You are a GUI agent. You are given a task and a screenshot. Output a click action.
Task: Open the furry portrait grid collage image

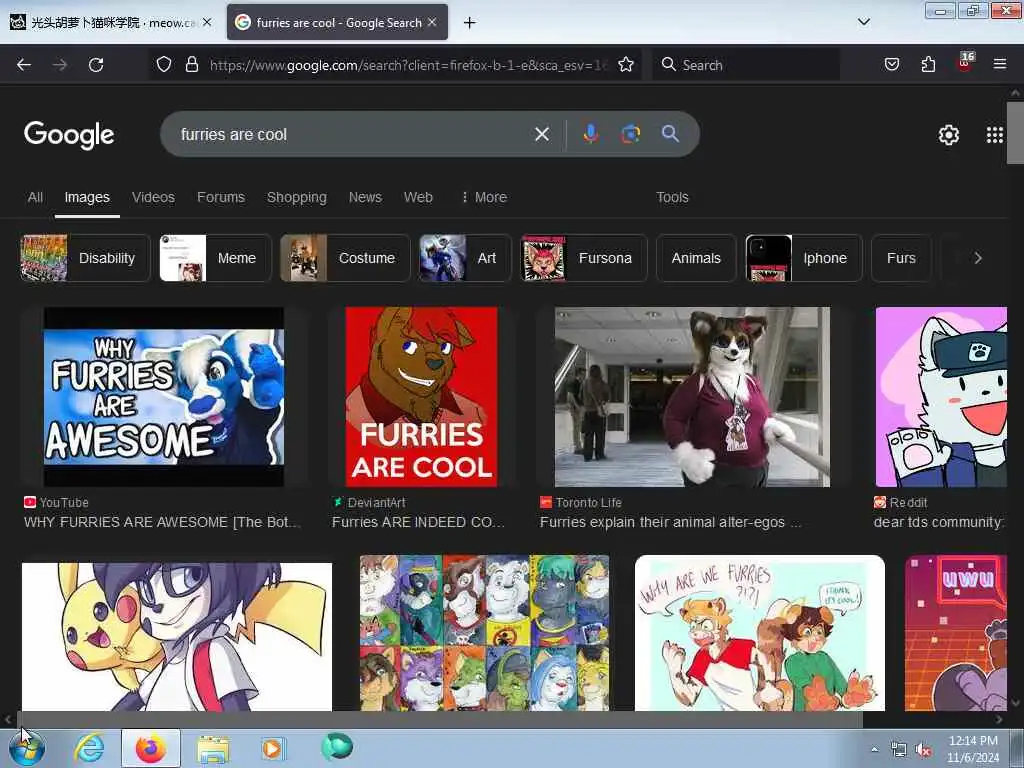pyautogui.click(x=485, y=633)
